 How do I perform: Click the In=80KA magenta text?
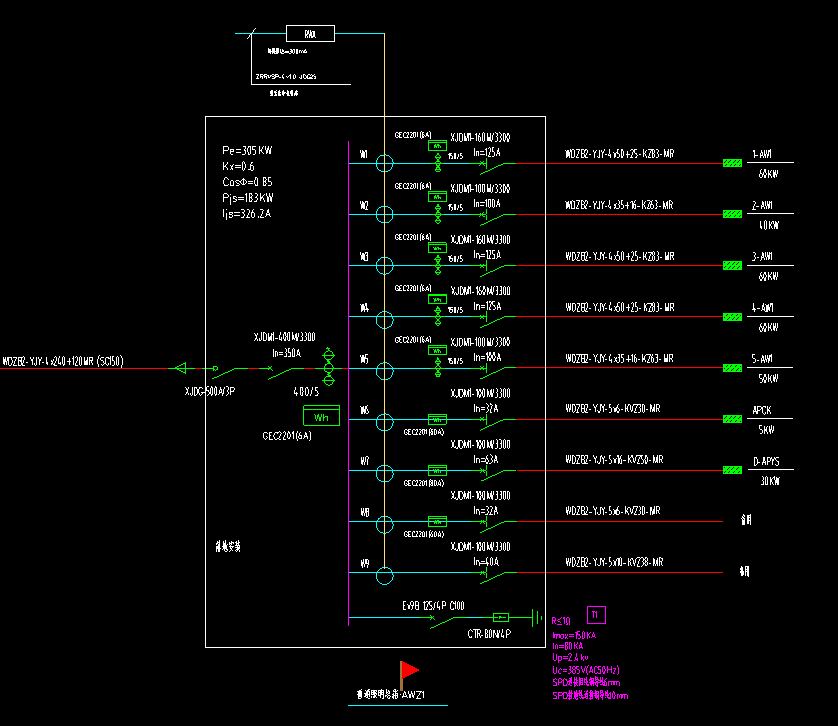[x=568, y=646]
